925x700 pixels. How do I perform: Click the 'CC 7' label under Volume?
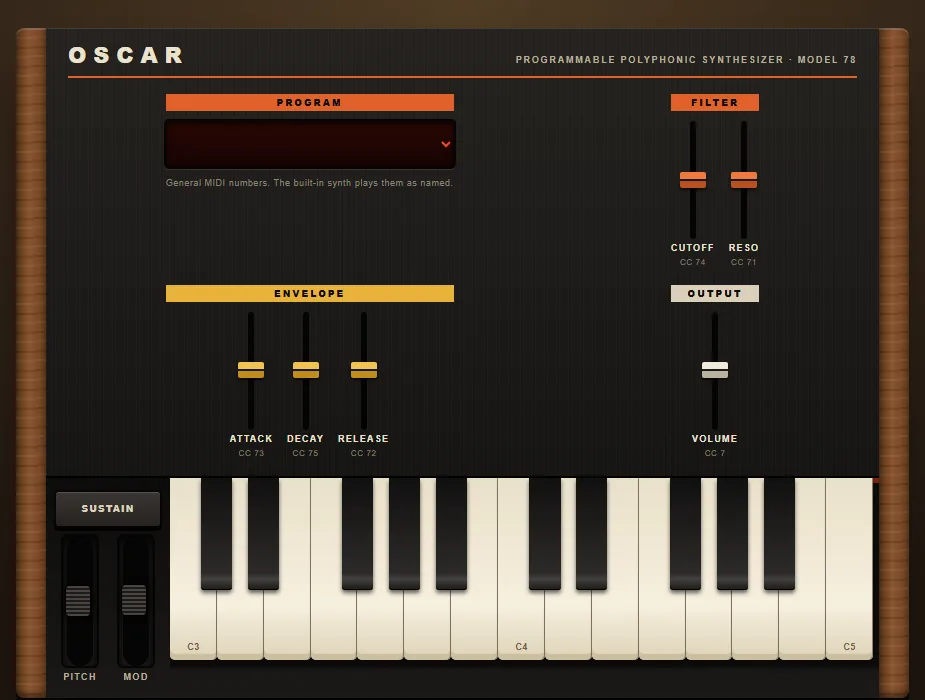coord(715,453)
